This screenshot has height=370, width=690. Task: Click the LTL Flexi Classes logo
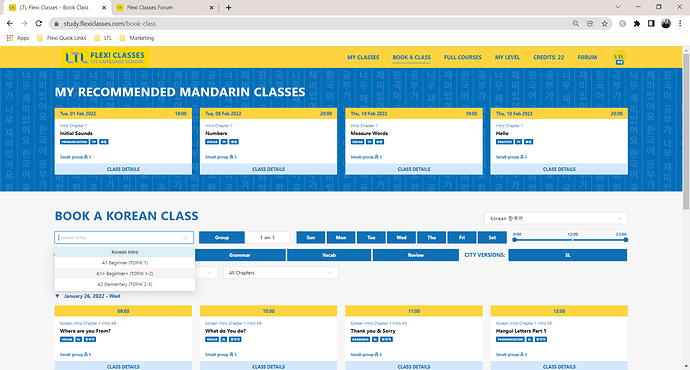pos(105,57)
